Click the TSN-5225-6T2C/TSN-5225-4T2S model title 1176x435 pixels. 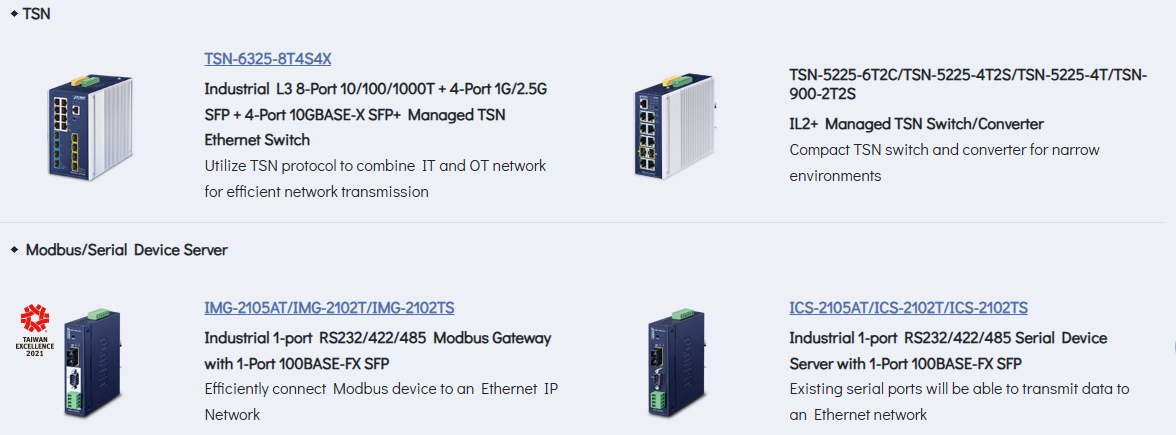[x=968, y=85]
